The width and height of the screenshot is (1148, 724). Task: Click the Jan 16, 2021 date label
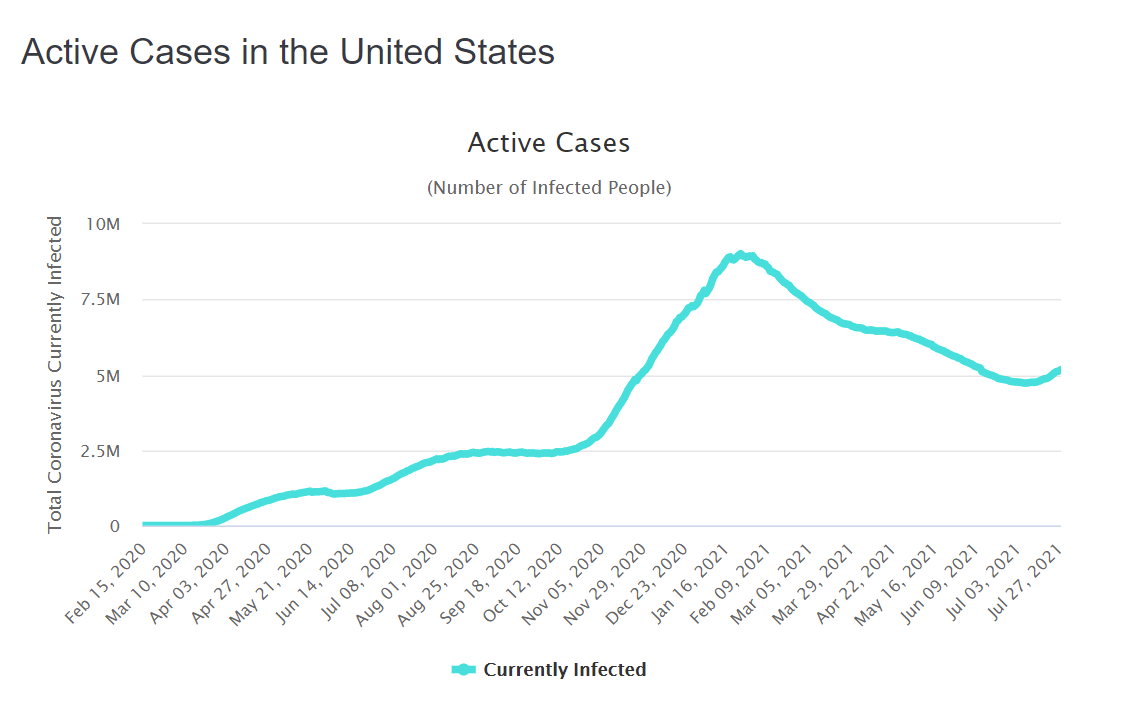(689, 583)
